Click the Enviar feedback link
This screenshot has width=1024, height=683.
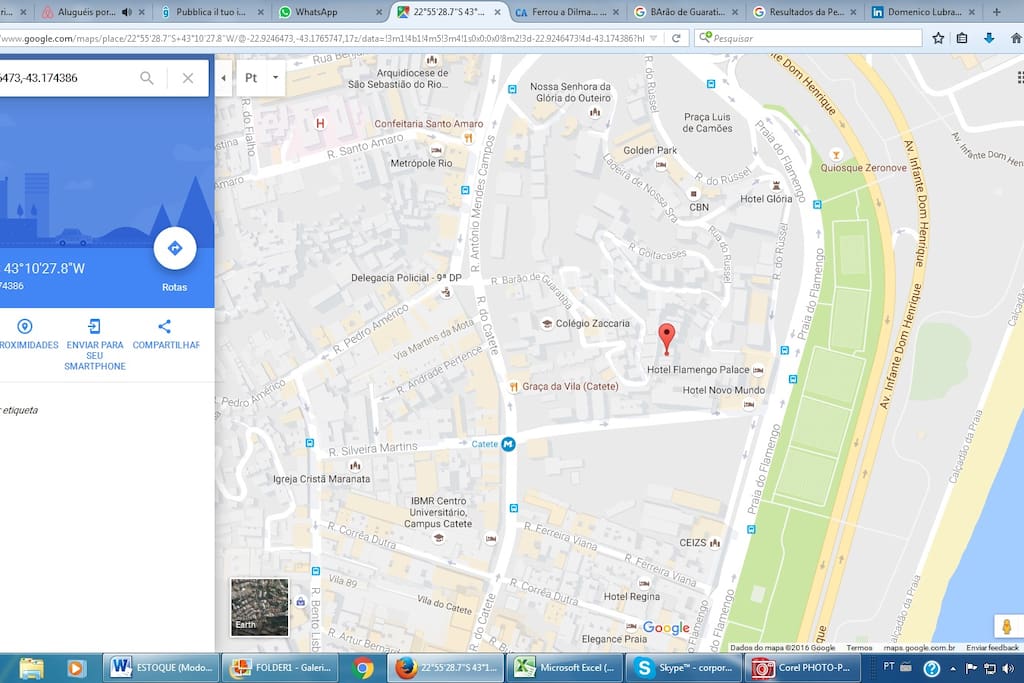[992, 648]
